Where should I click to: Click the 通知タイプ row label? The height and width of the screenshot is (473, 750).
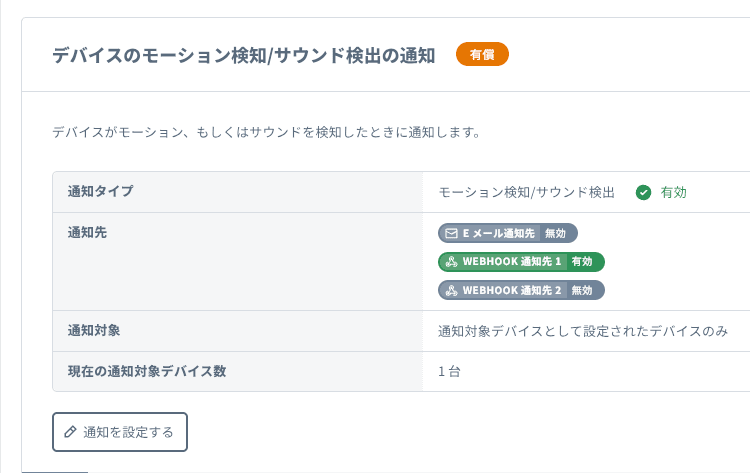pos(100,191)
